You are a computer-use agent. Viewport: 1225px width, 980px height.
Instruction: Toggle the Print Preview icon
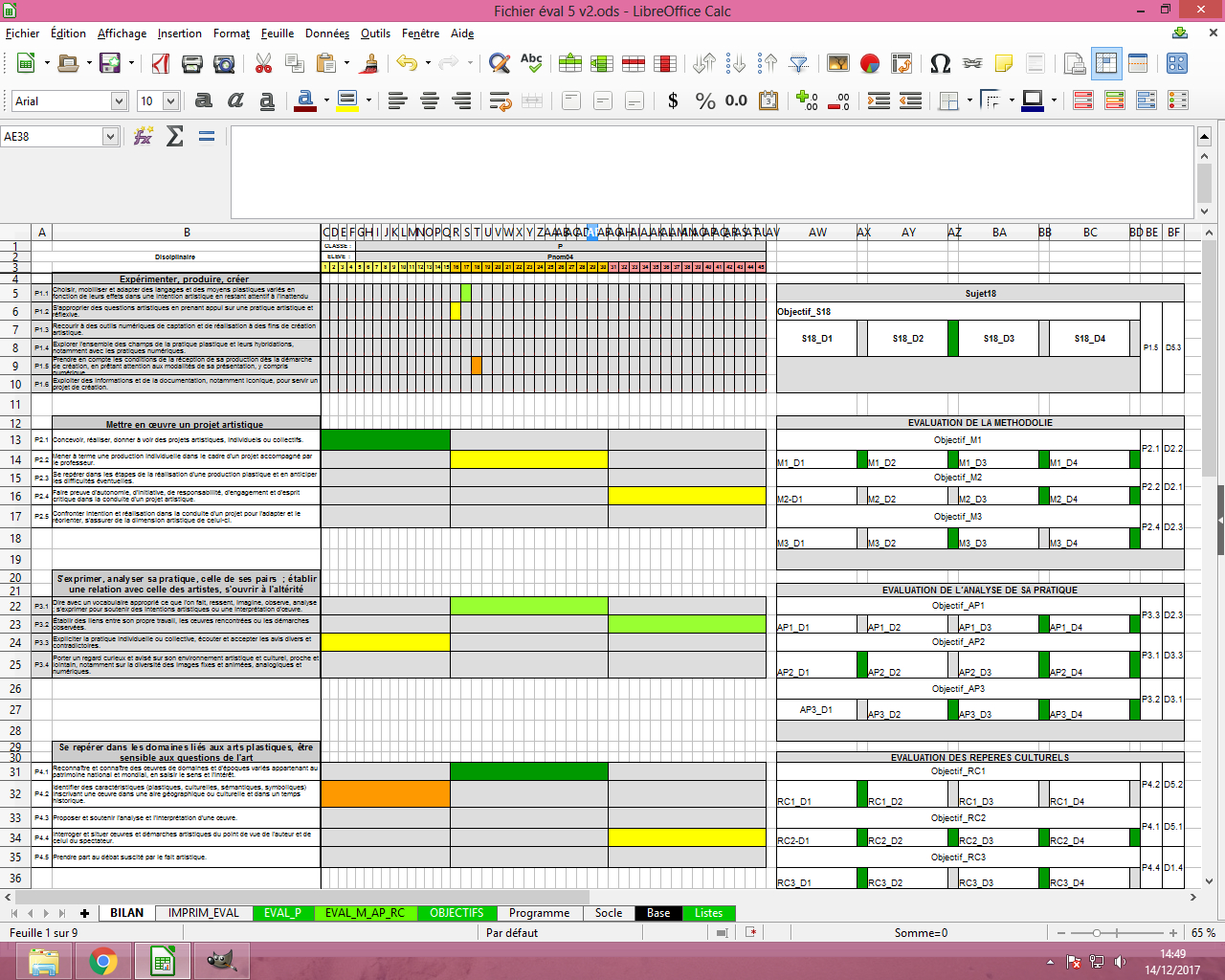(x=224, y=64)
